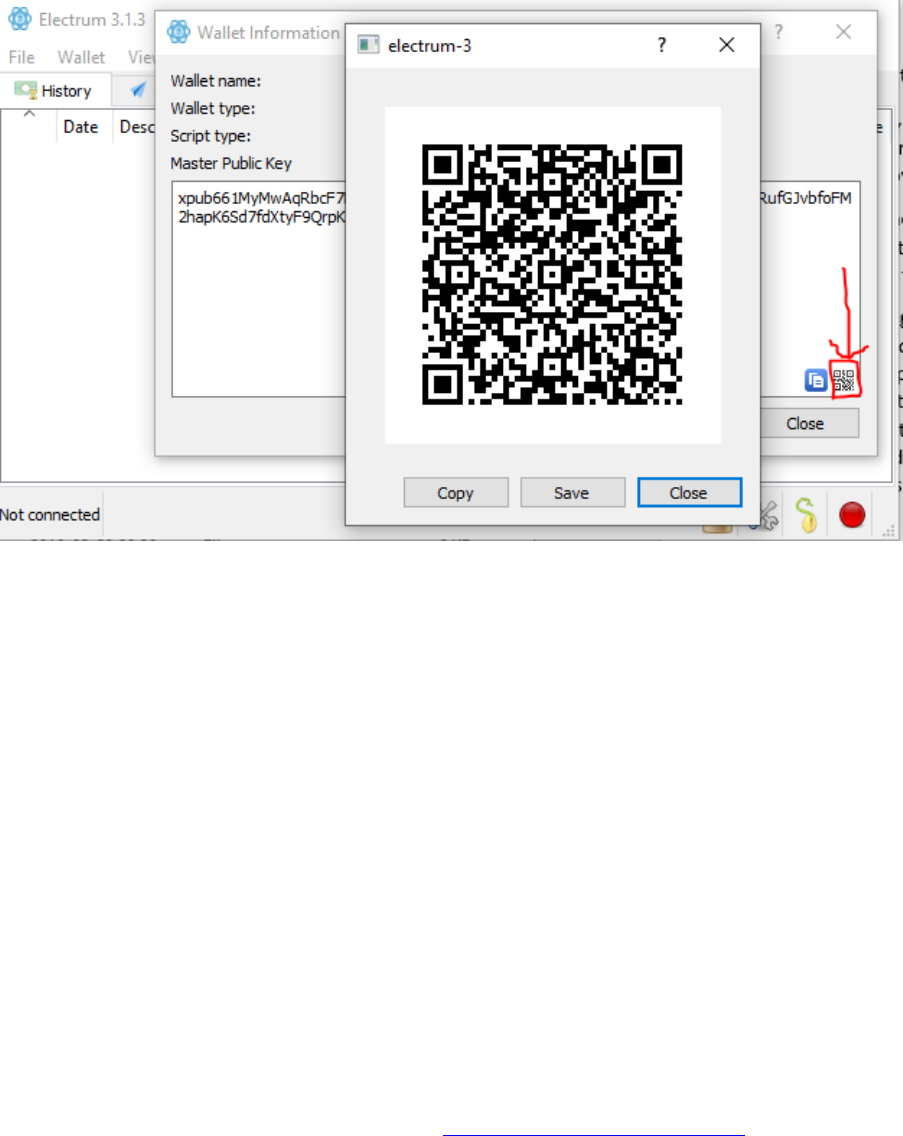Click the Electrum logo in main title bar
The height and width of the screenshot is (1136, 903).
(20, 19)
